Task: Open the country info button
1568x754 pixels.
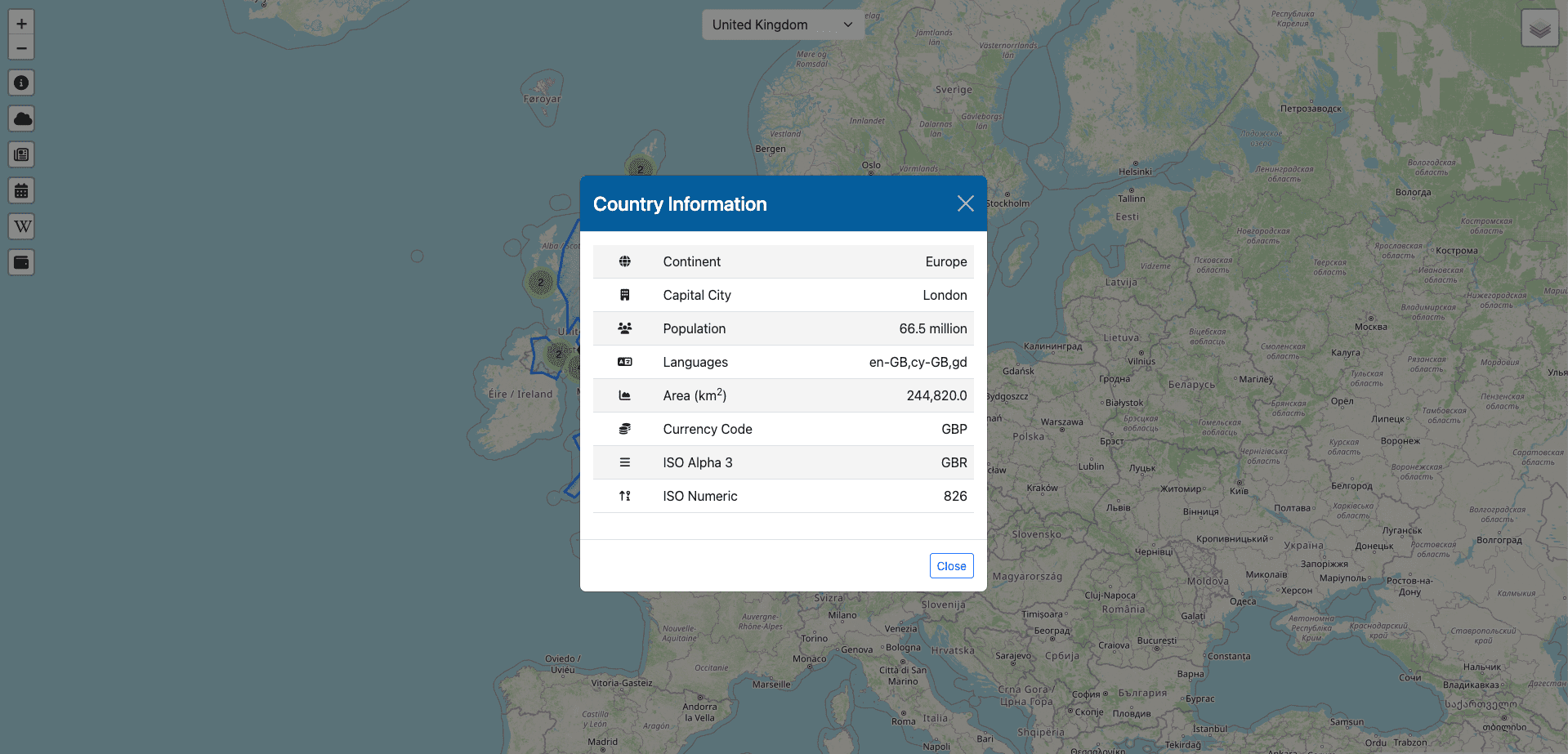Action: 21,83
